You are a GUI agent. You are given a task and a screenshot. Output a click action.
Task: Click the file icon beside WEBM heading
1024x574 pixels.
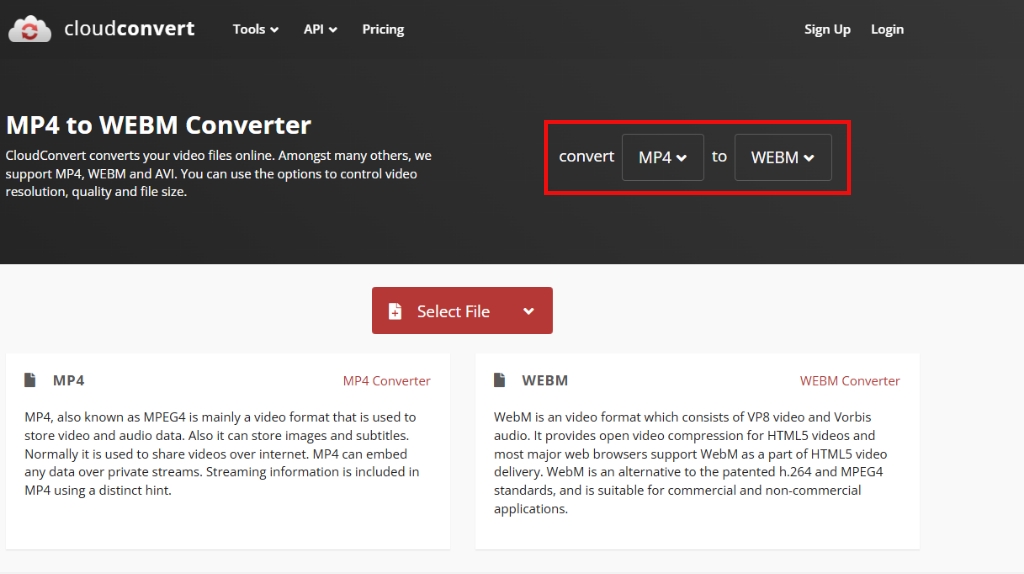[499, 380]
